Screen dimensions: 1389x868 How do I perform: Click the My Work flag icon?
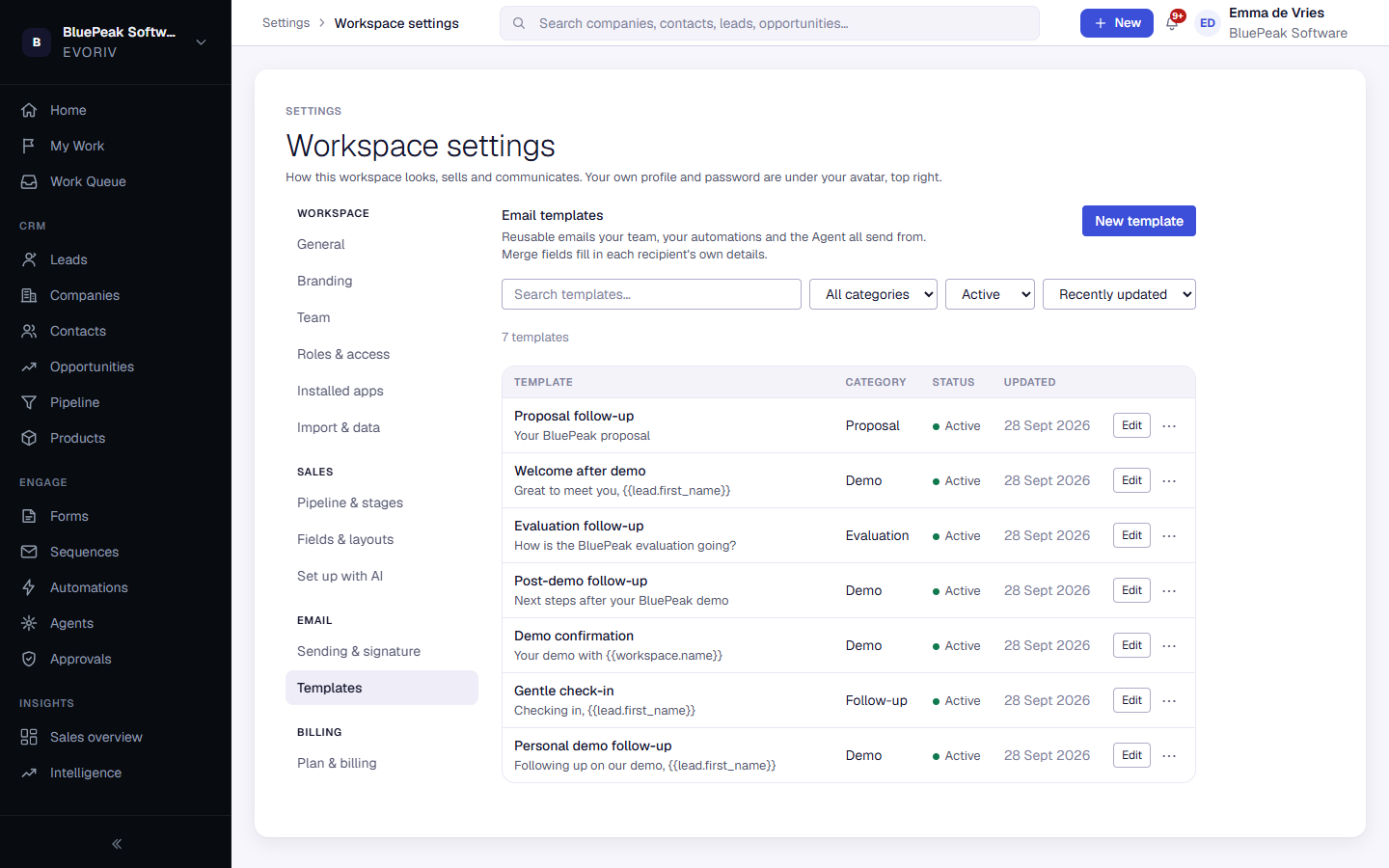coord(29,146)
